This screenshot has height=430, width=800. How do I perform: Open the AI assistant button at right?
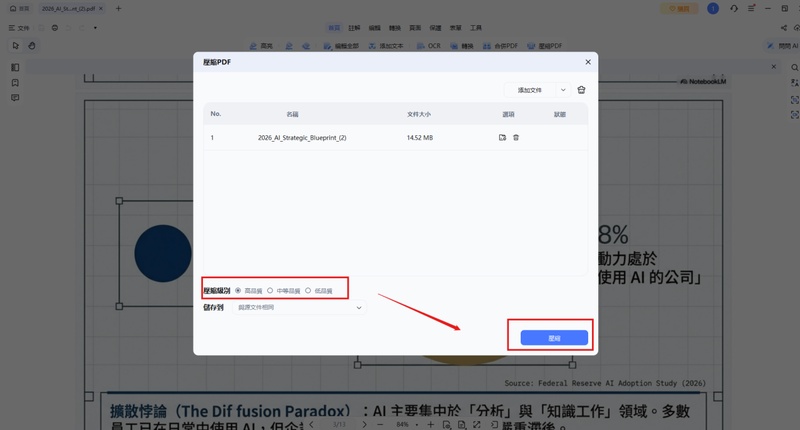[783, 46]
